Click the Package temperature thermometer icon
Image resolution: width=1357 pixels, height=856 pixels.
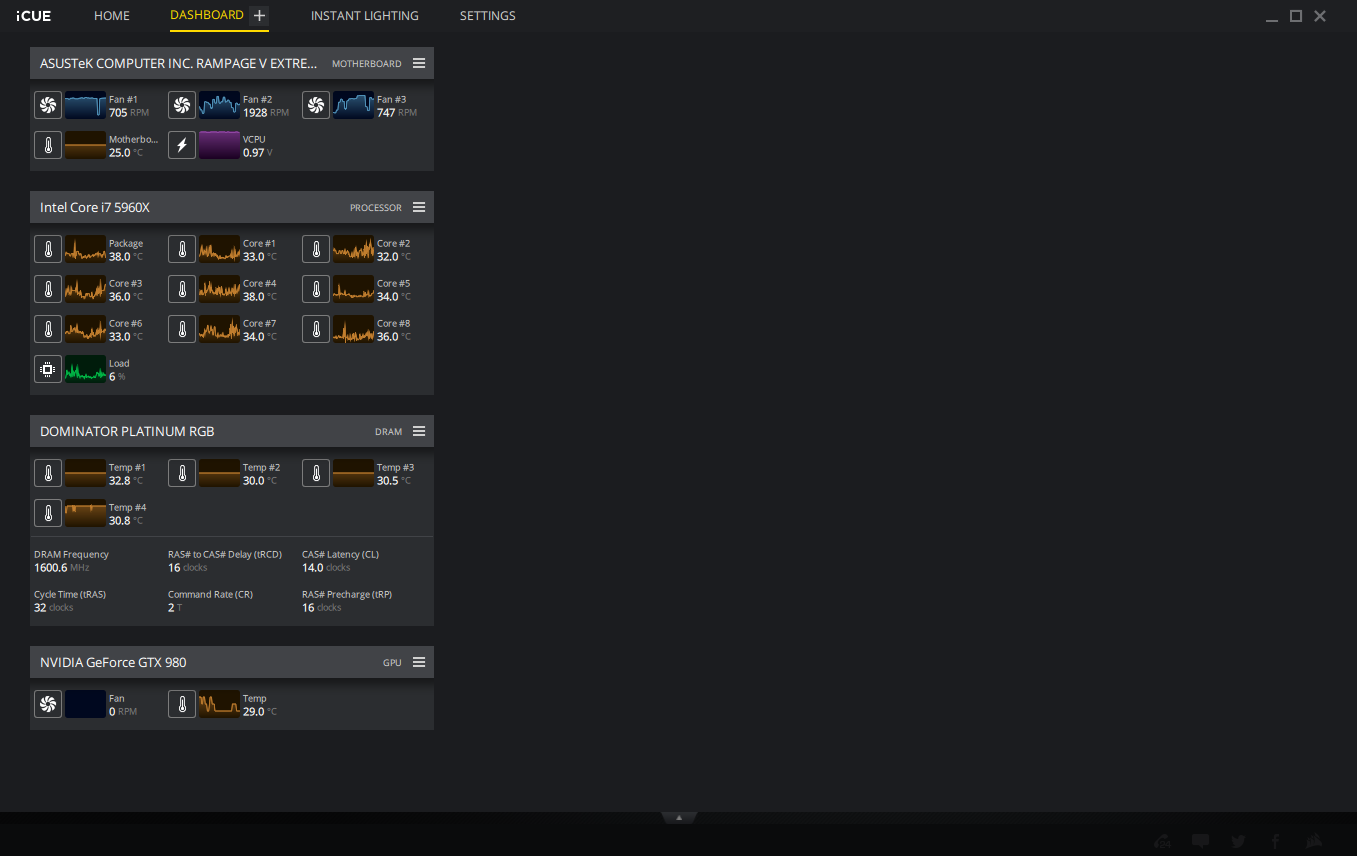[x=48, y=249]
